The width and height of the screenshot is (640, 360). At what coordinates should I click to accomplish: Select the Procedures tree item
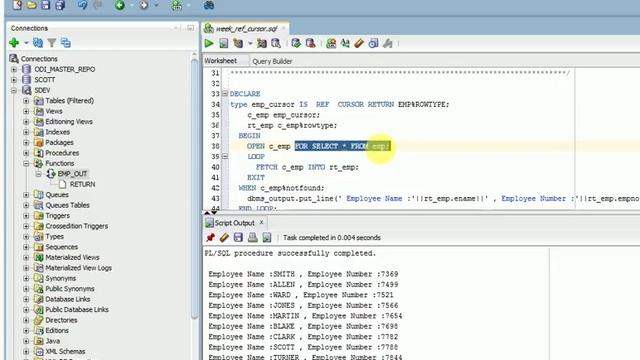tap(62, 153)
